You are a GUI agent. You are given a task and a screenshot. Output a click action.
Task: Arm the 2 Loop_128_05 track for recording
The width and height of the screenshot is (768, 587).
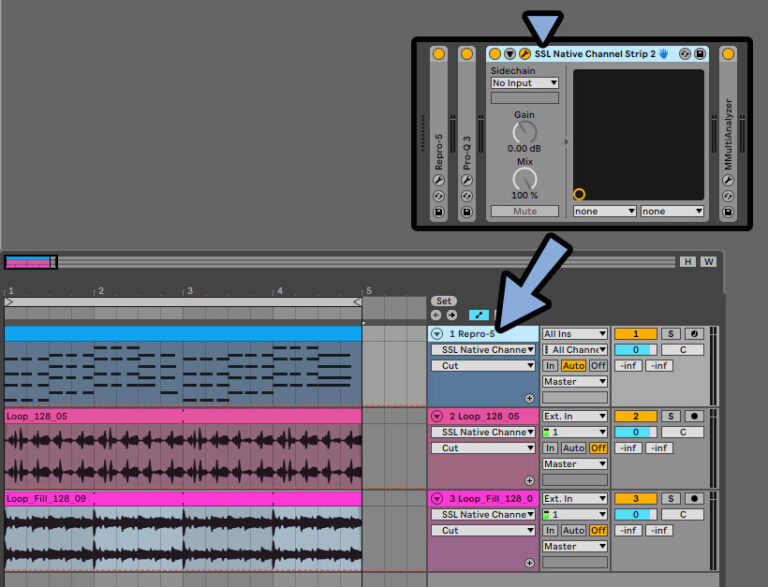coord(694,416)
